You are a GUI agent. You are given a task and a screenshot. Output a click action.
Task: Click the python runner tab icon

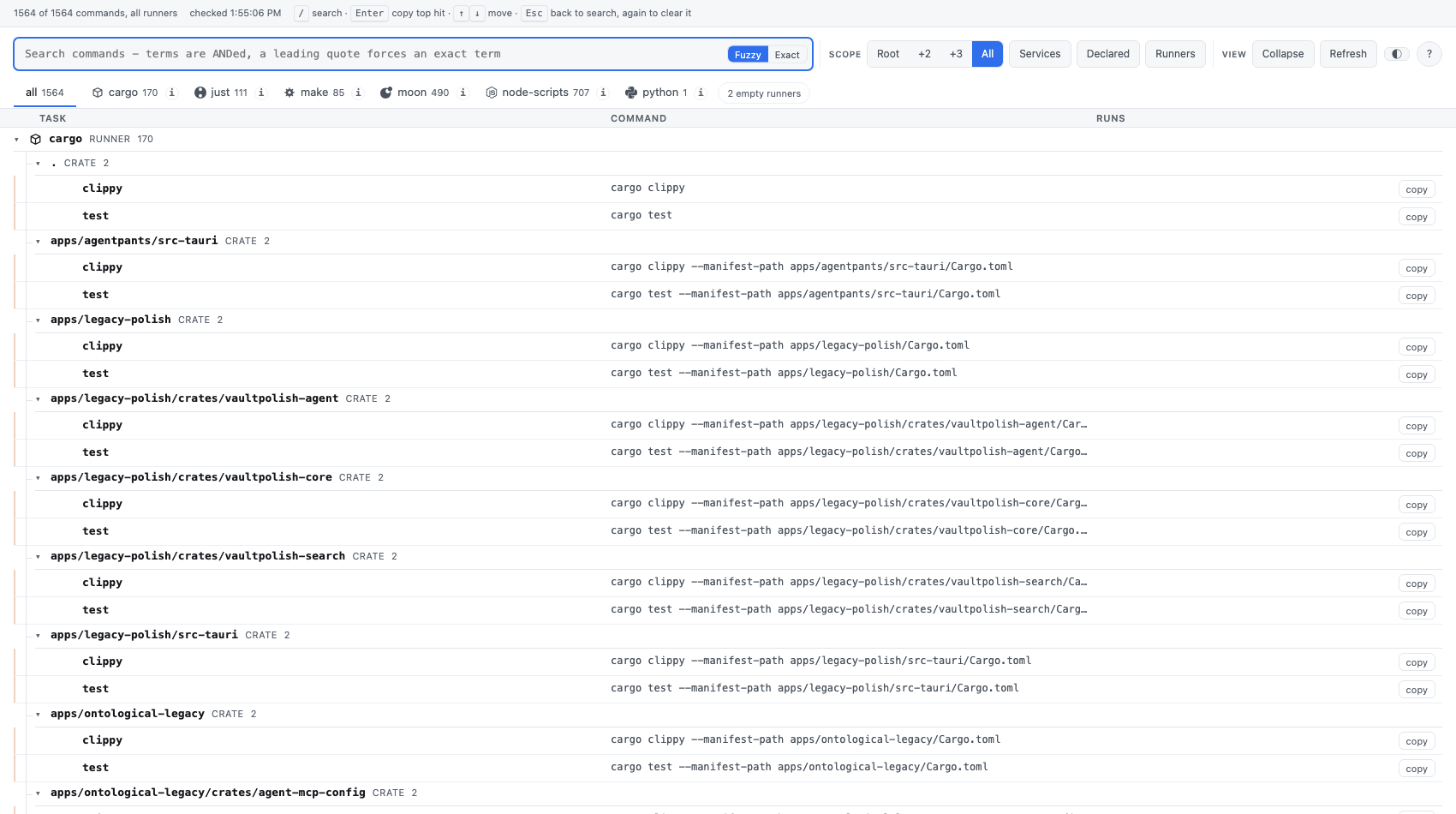click(631, 93)
